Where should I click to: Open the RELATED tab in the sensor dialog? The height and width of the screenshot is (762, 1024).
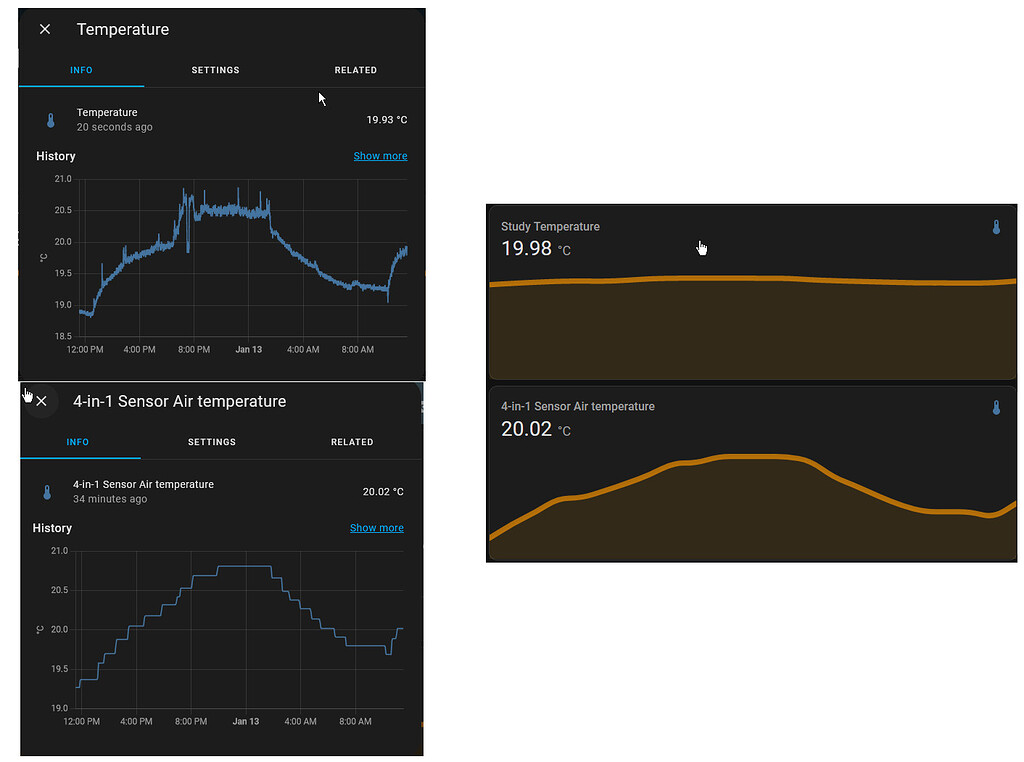(352, 441)
